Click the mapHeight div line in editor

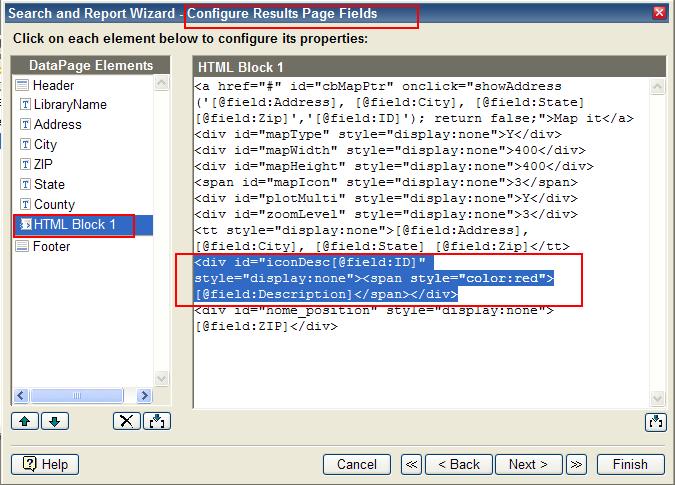click(393, 166)
